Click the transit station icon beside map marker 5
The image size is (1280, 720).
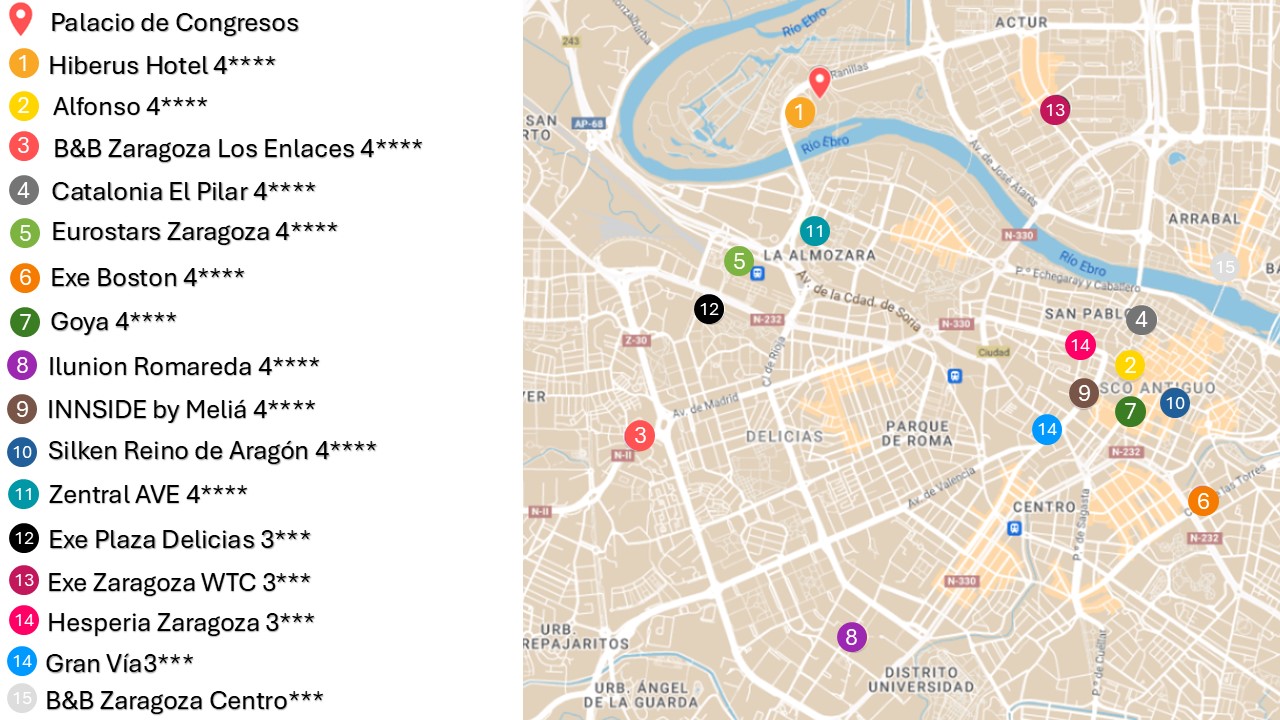pyautogui.click(x=758, y=273)
